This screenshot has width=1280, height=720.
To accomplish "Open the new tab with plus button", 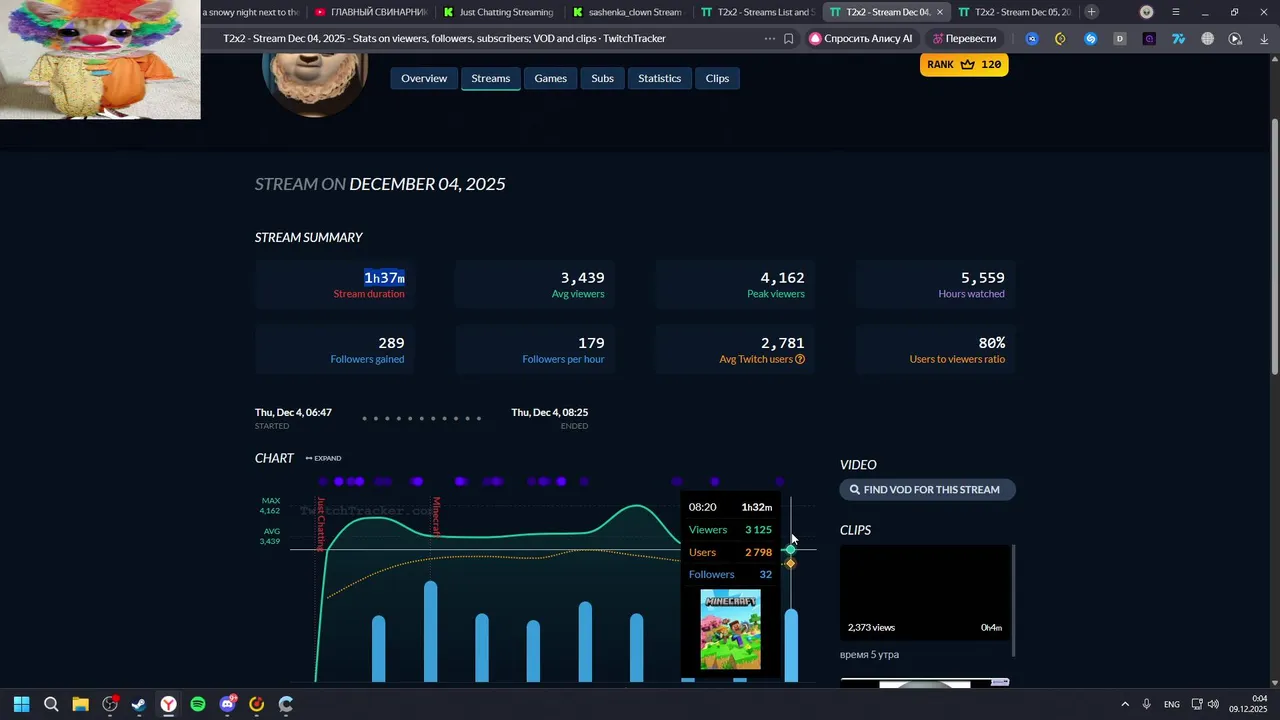I will (x=1091, y=12).
